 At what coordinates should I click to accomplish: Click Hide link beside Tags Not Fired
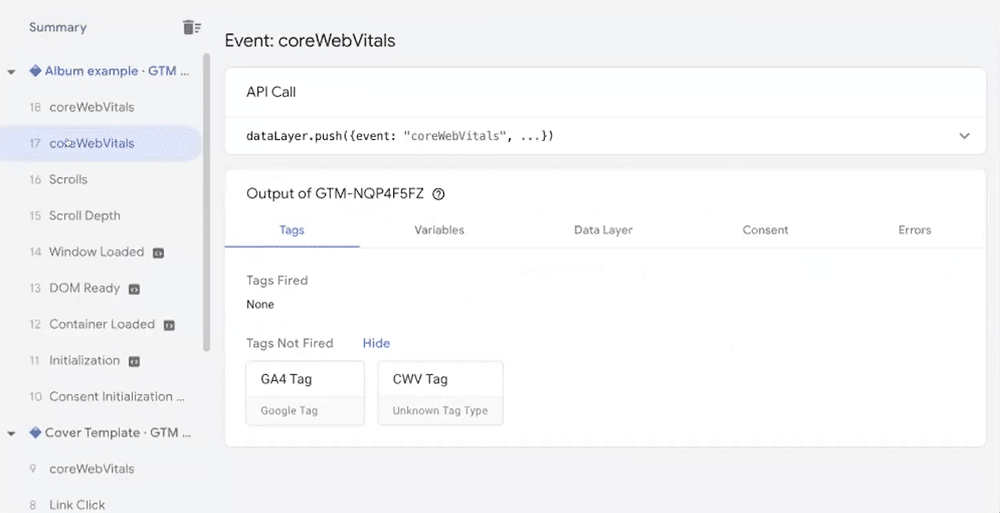[x=376, y=343]
